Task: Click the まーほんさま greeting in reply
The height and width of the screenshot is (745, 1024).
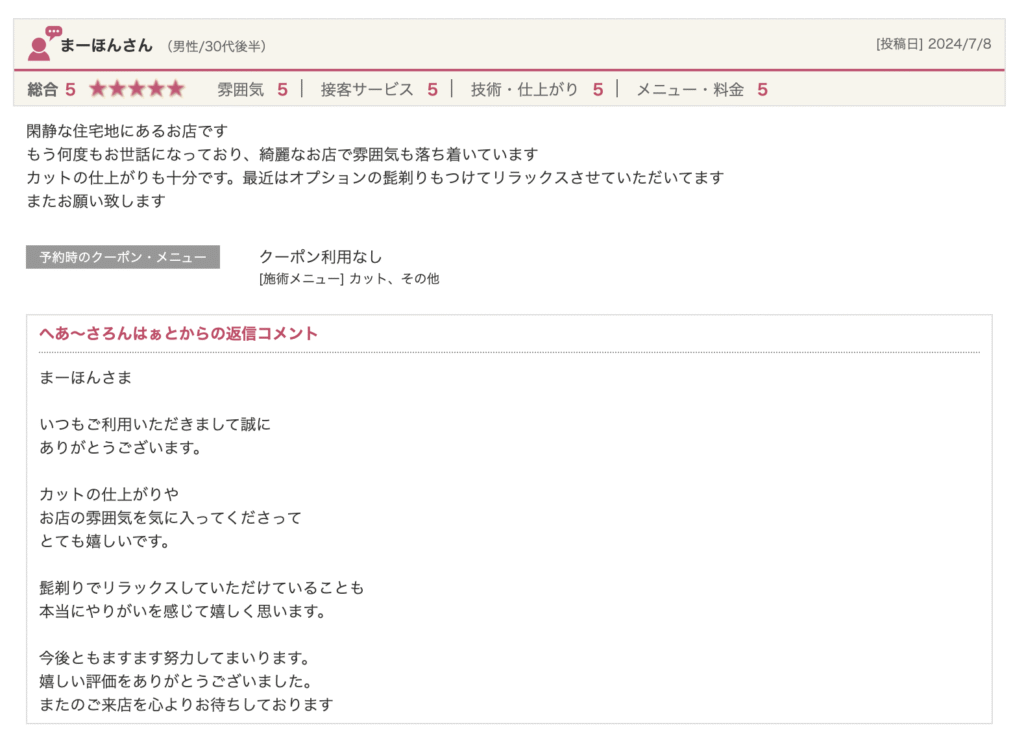Action: point(85,378)
